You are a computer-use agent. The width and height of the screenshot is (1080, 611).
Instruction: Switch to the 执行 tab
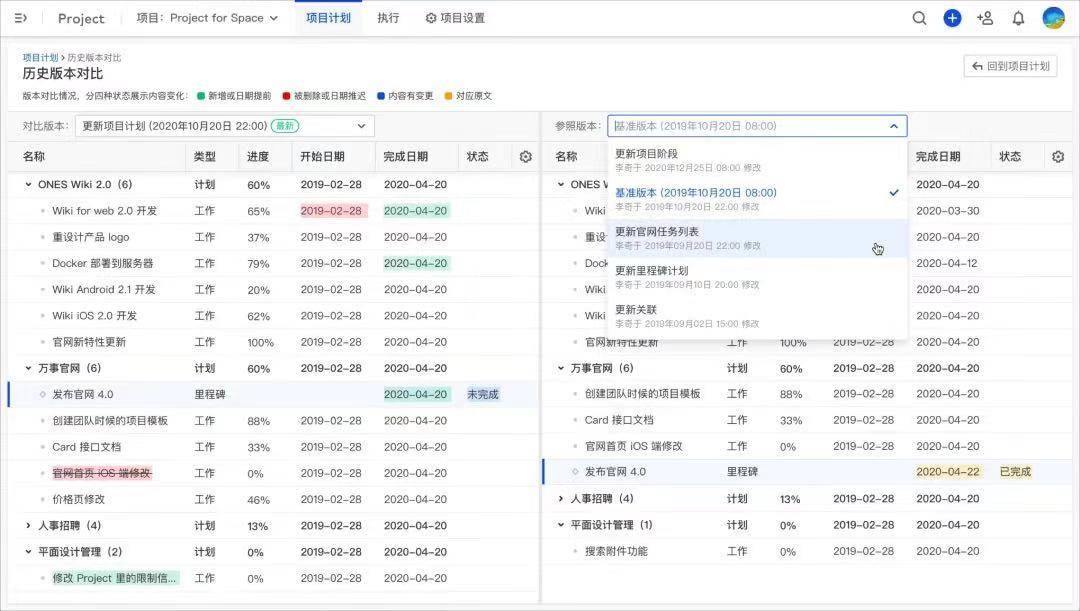tap(388, 18)
